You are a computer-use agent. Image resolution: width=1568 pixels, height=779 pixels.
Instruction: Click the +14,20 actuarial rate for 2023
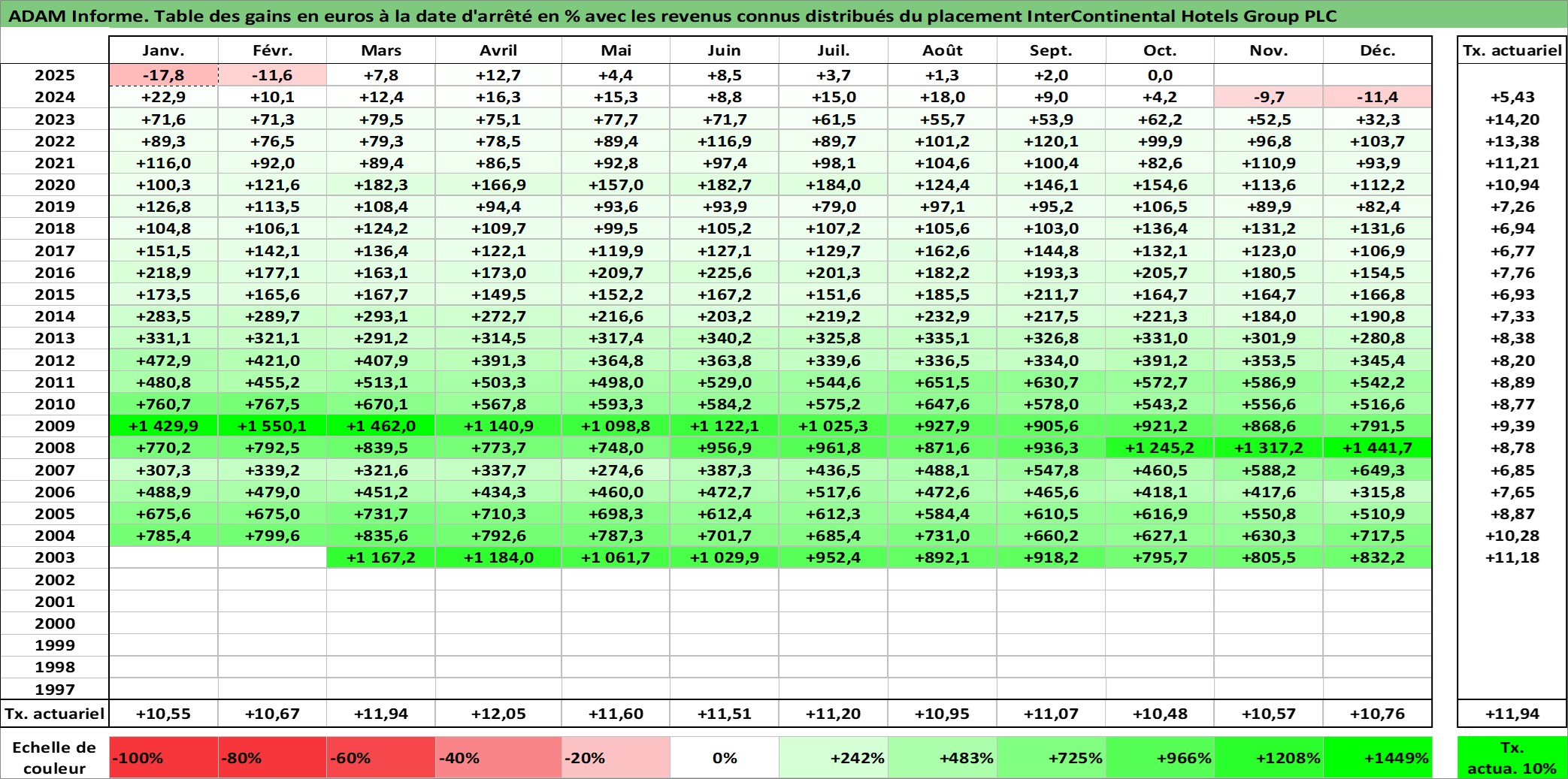(x=1512, y=119)
